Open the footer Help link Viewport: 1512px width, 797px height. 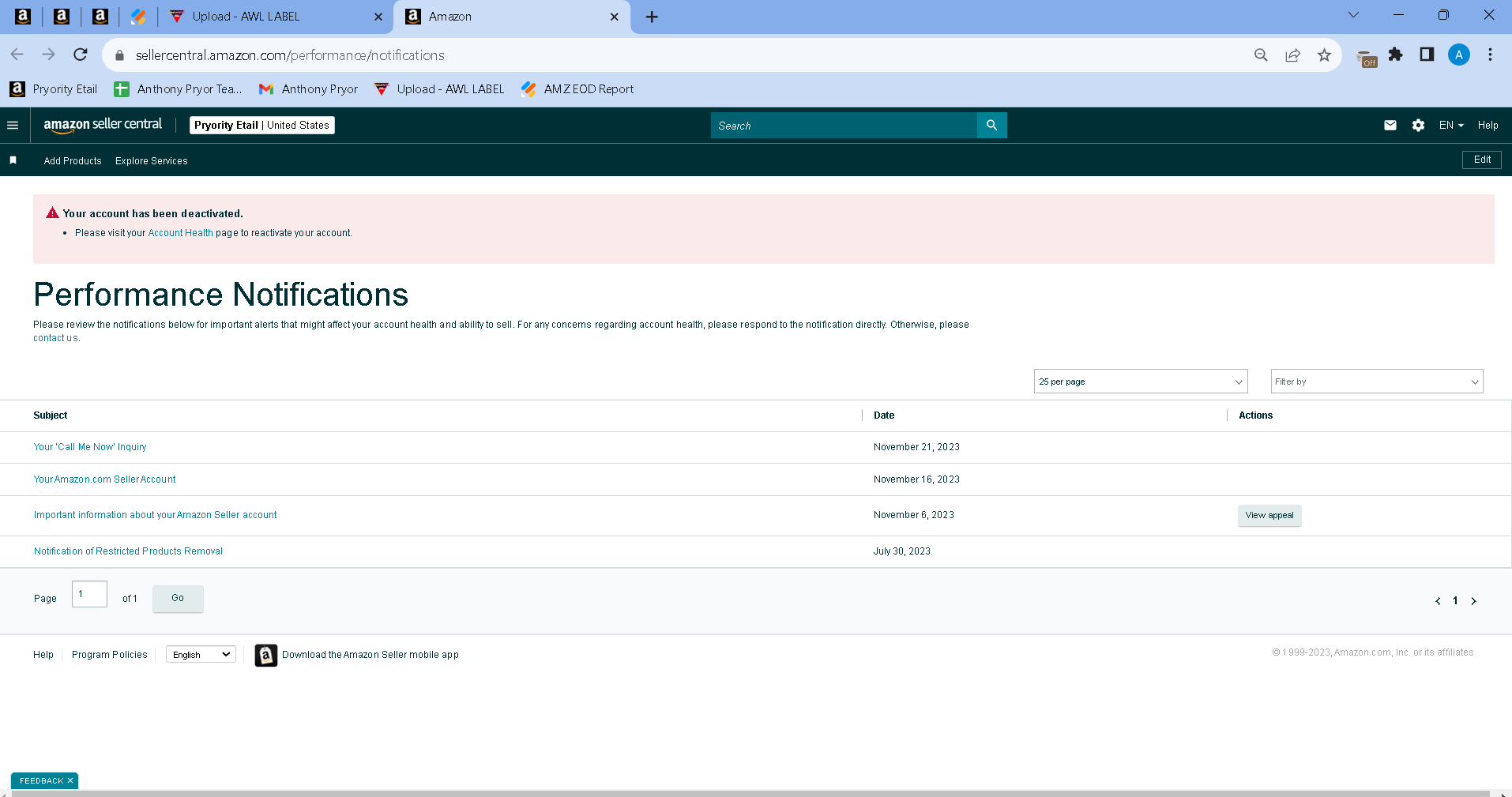(x=43, y=655)
